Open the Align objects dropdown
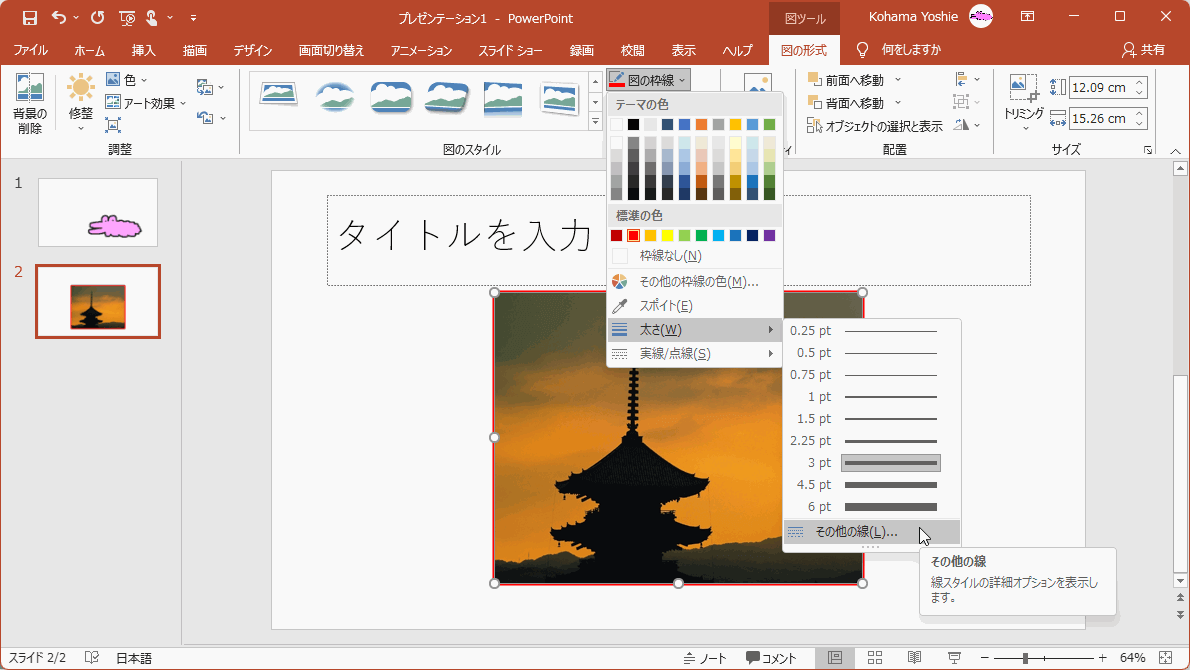 click(967, 80)
